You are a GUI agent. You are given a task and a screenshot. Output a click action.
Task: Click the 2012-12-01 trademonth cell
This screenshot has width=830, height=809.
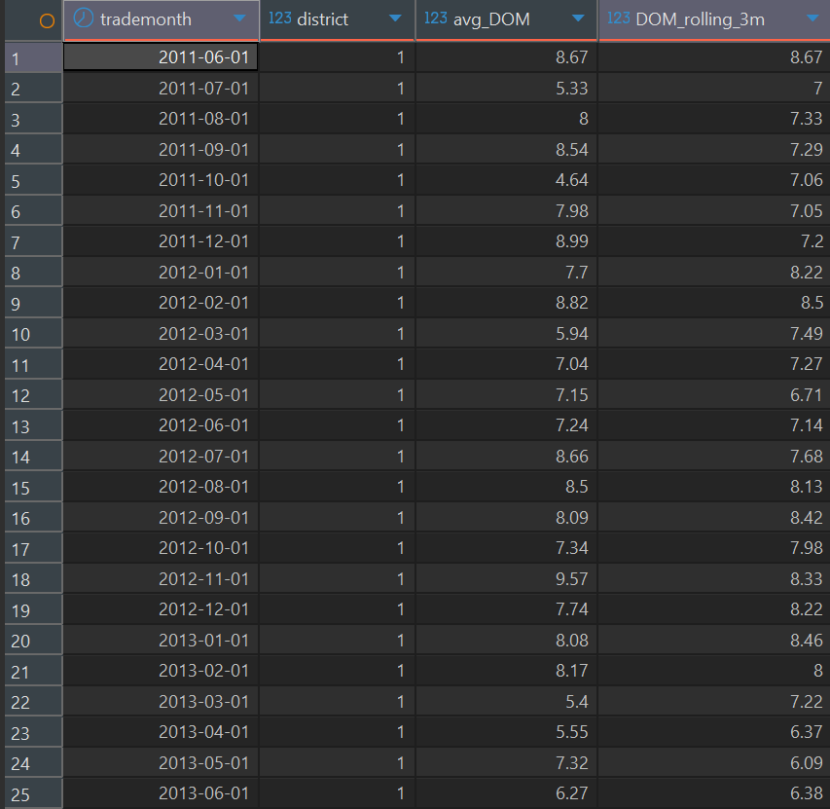pos(161,609)
